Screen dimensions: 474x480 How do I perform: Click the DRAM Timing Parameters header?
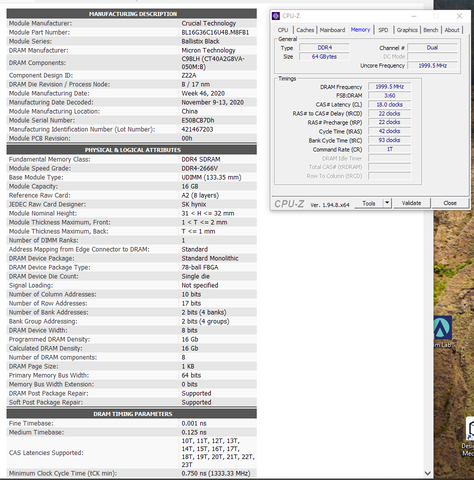click(132, 414)
